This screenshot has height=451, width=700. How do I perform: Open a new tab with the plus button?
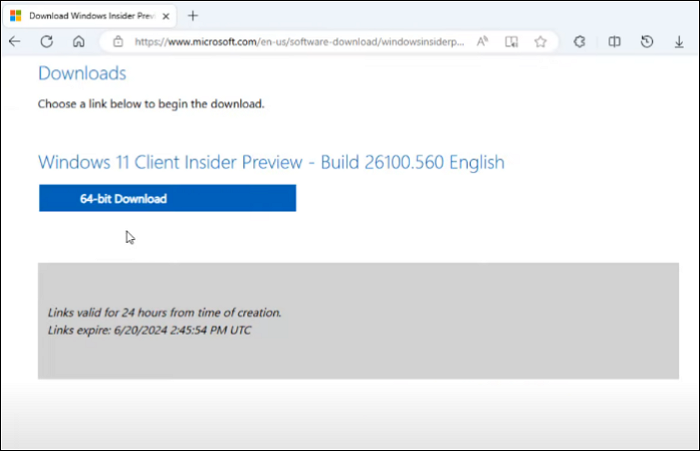(193, 15)
